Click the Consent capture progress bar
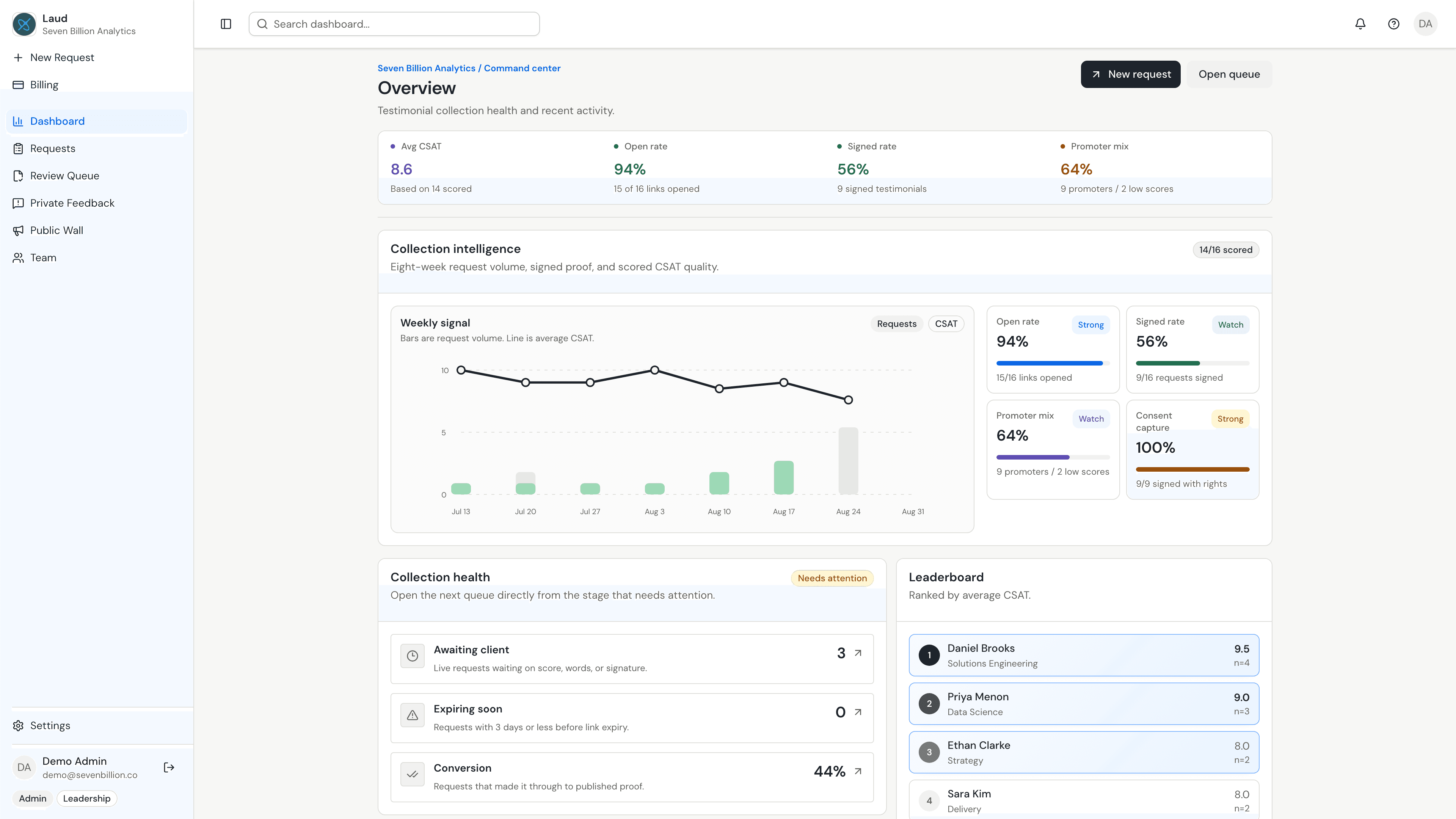Image resolution: width=1456 pixels, height=819 pixels. (1192, 469)
